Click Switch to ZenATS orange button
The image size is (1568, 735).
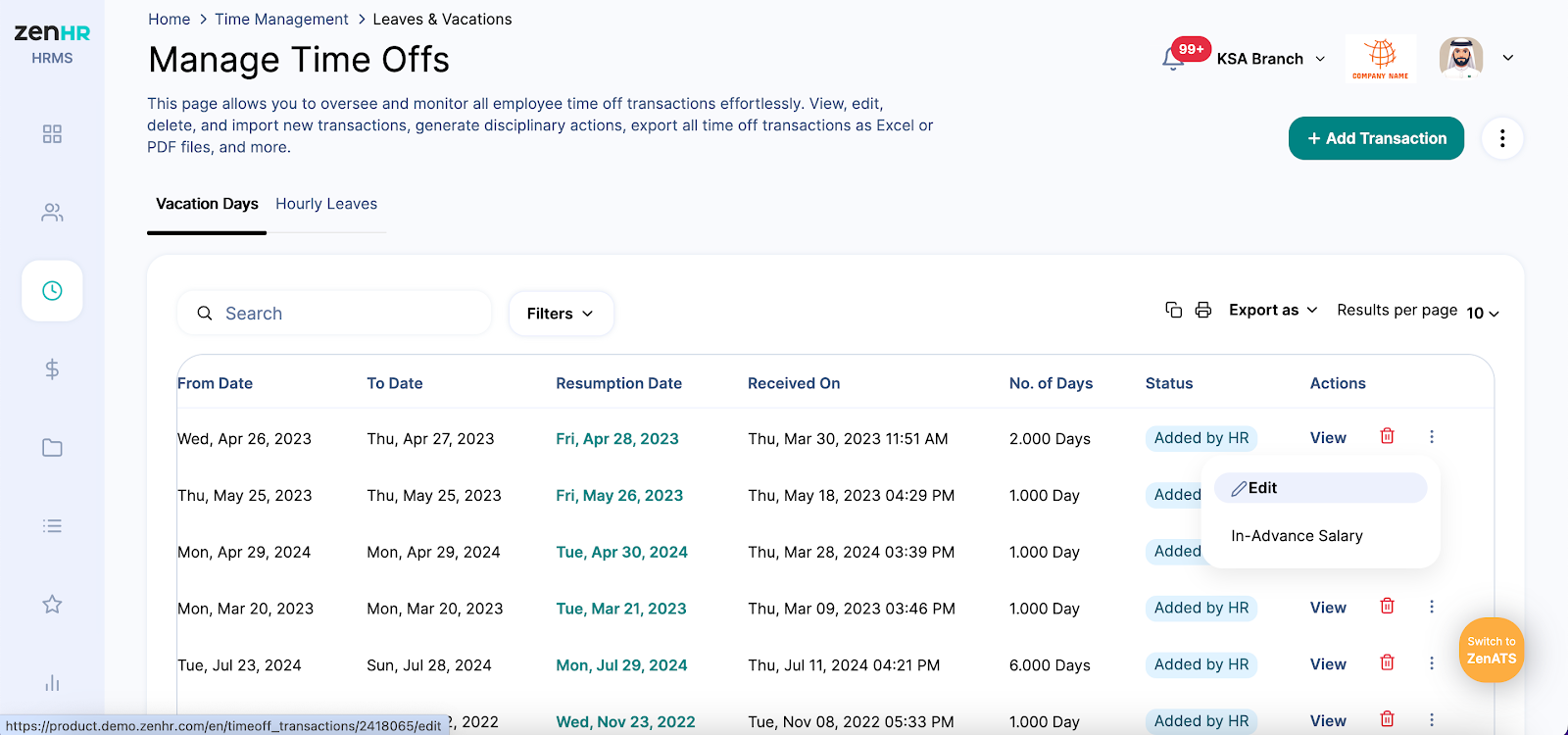pos(1492,650)
